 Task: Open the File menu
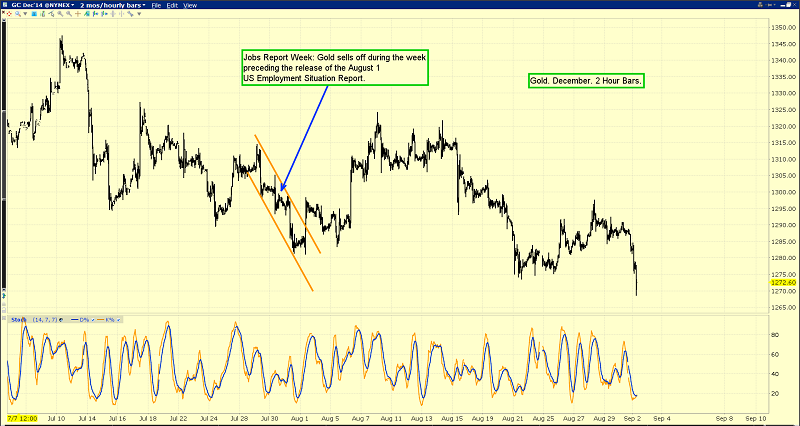pos(156,5)
